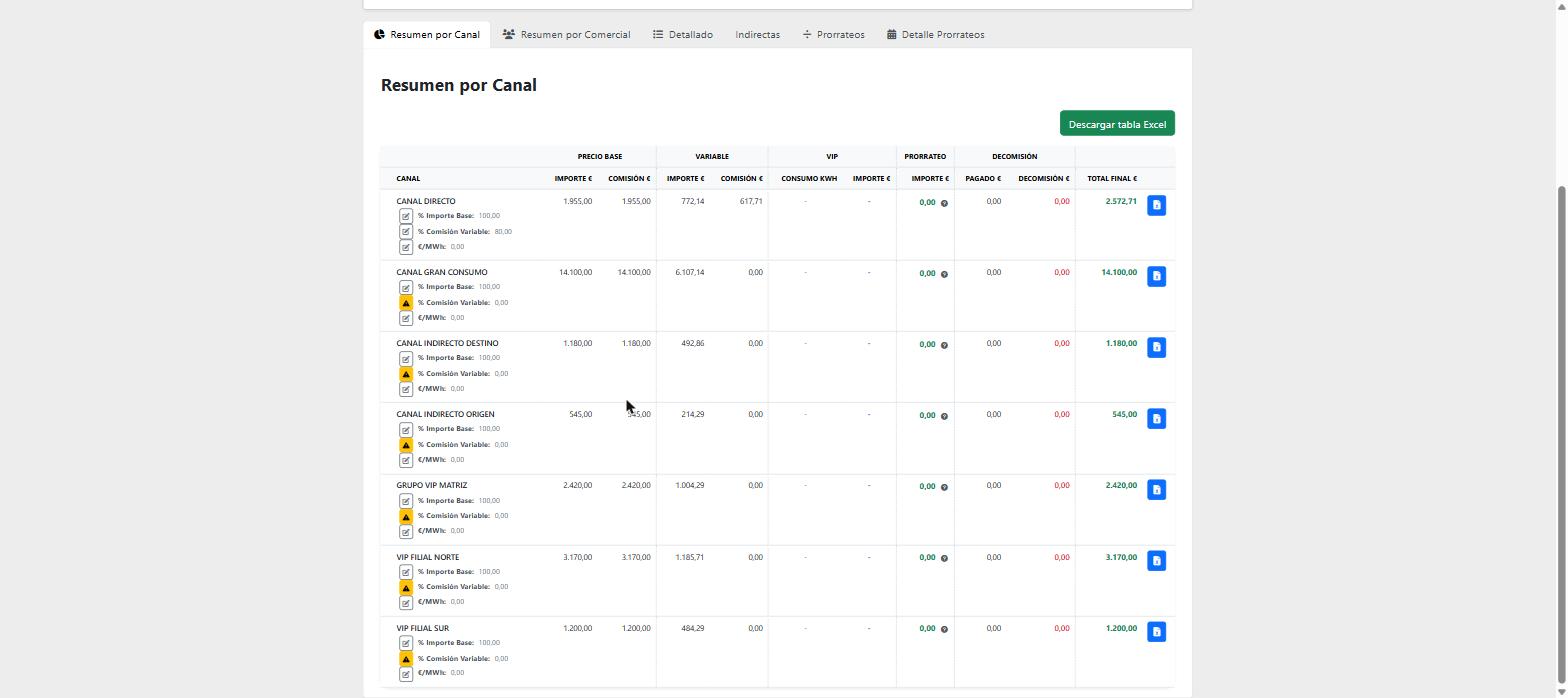Image resolution: width=1568 pixels, height=698 pixels.
Task: Click total final value 2.572,71
Action: (1121, 201)
